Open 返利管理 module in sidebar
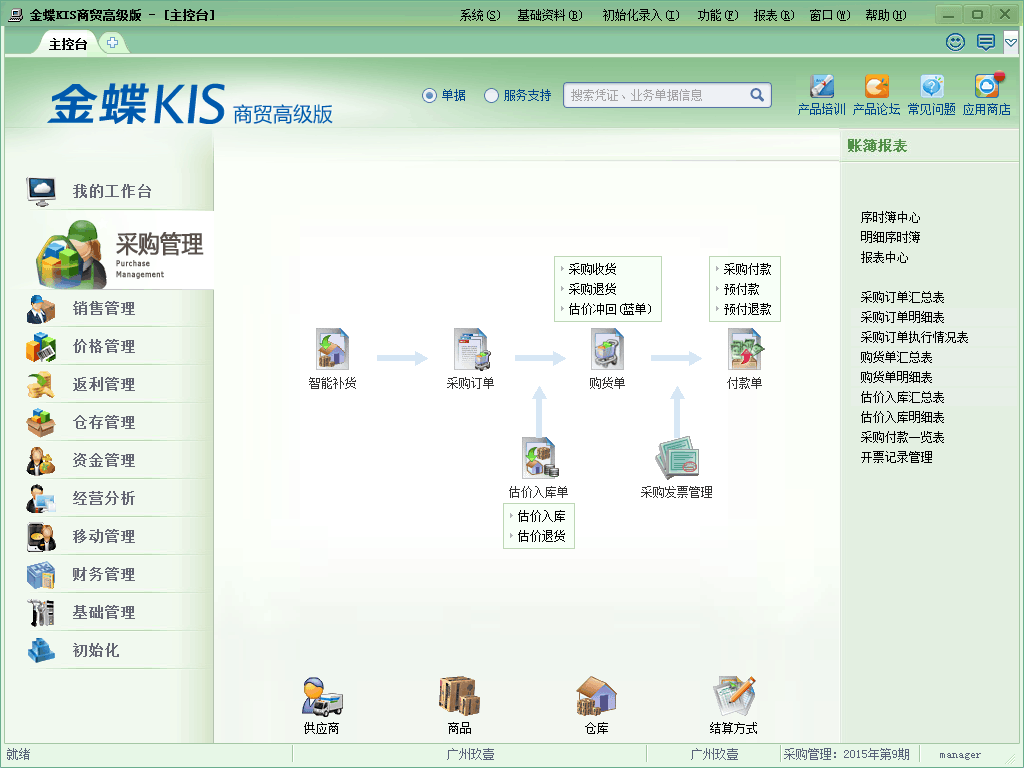 click(x=104, y=384)
